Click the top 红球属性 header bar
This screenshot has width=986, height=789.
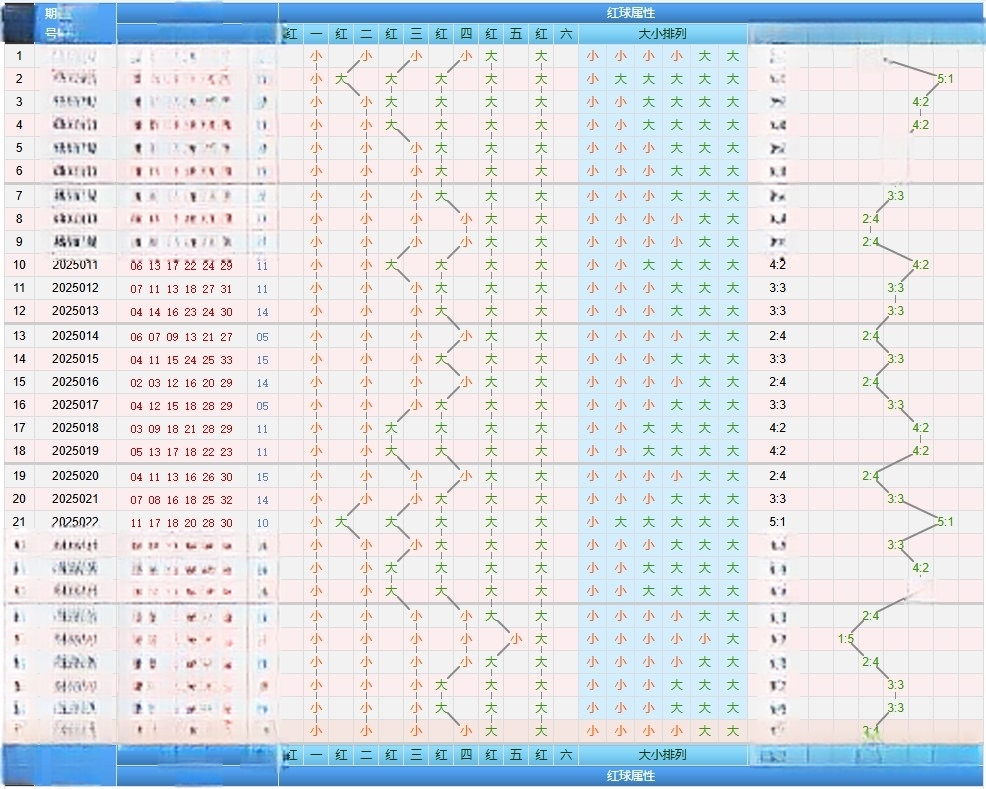point(630,12)
